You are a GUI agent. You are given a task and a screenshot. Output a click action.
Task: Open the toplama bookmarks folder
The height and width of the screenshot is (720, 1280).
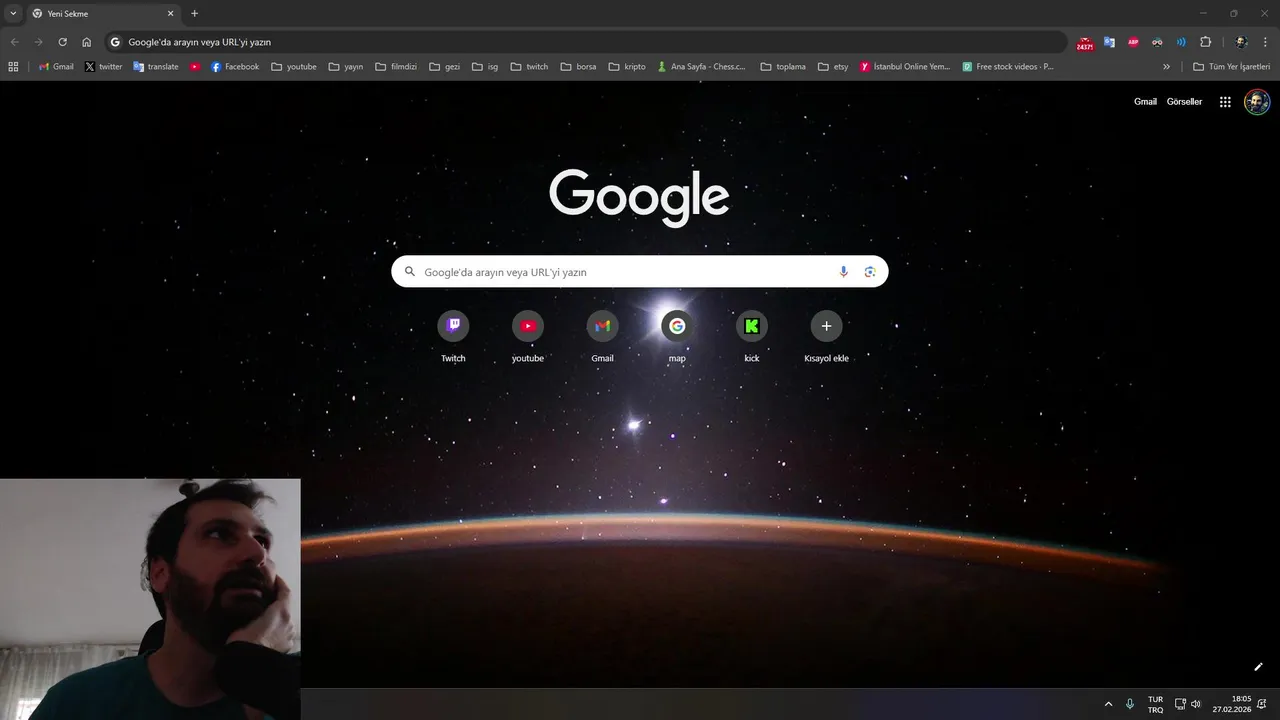(x=783, y=67)
